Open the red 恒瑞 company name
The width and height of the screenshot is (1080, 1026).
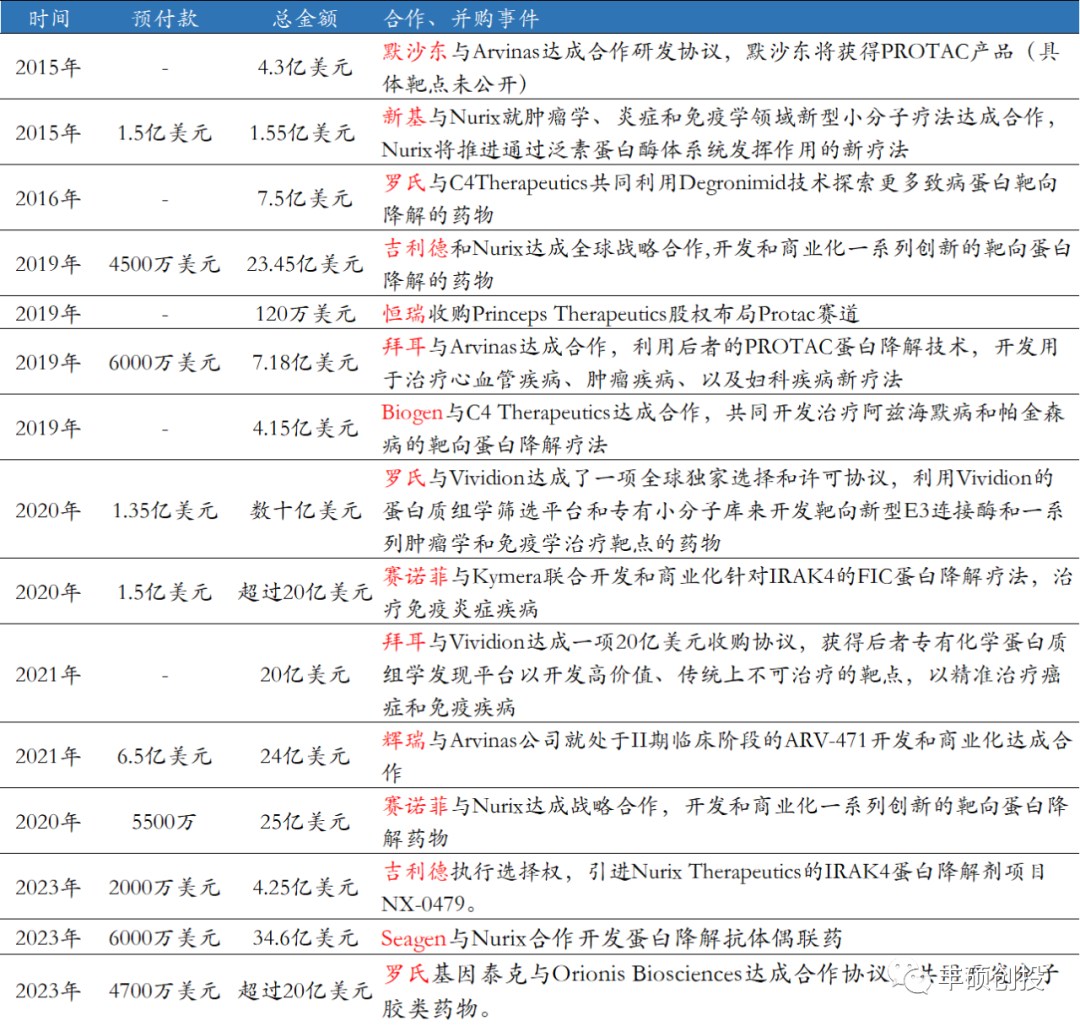coord(404,314)
